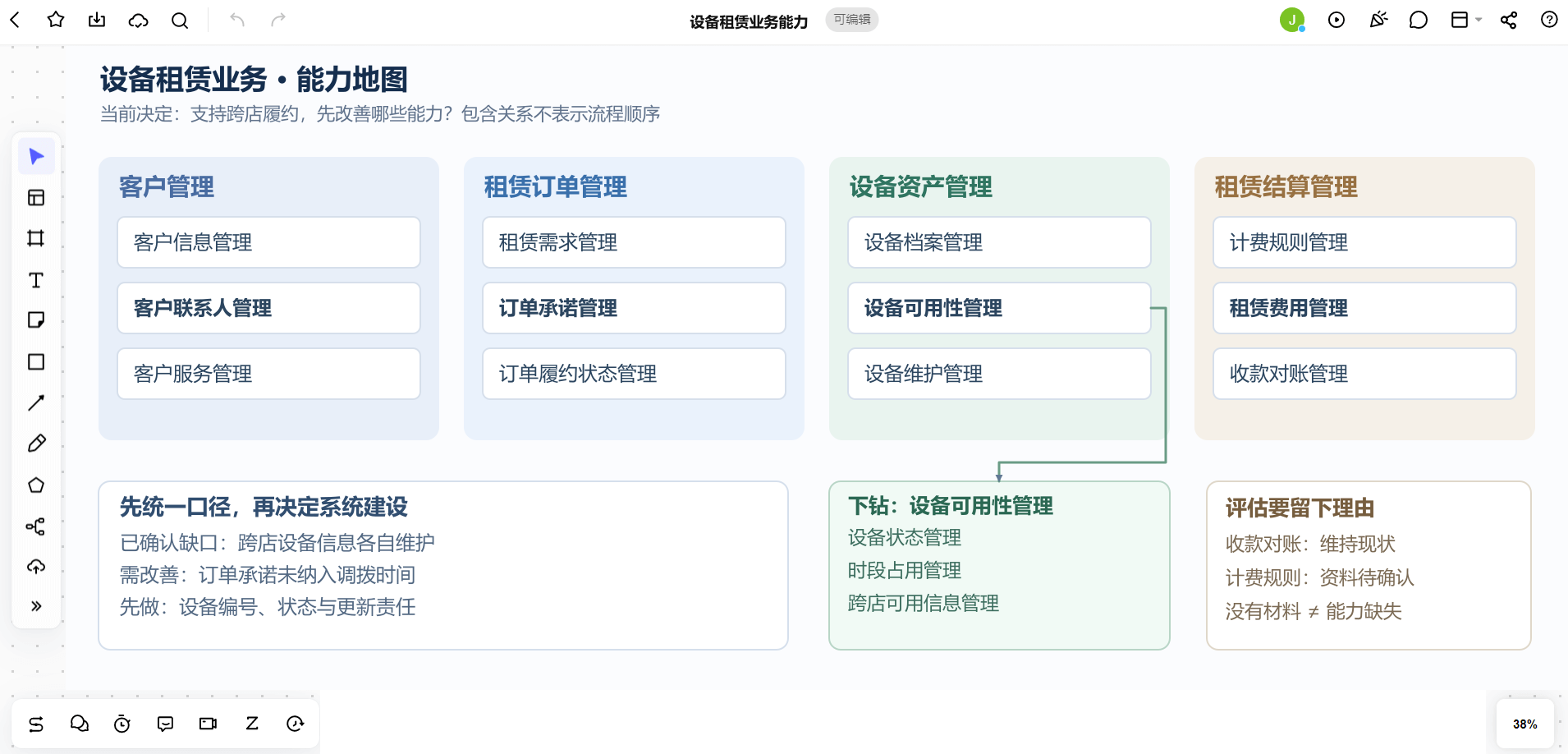Open the timer in bottom toolbar
The width and height of the screenshot is (1568, 754).
tap(122, 724)
